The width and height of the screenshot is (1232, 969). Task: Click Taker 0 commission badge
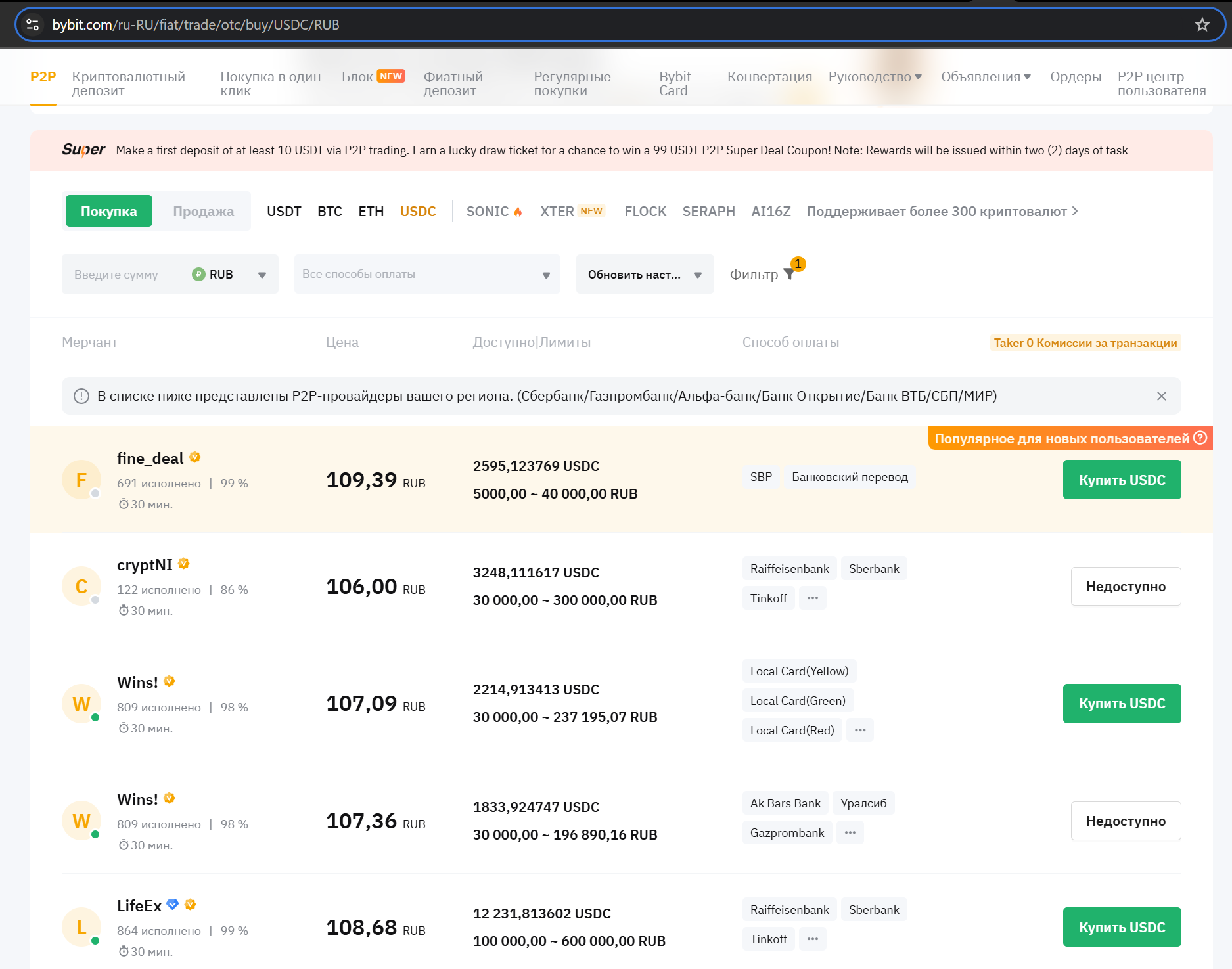point(1085,342)
